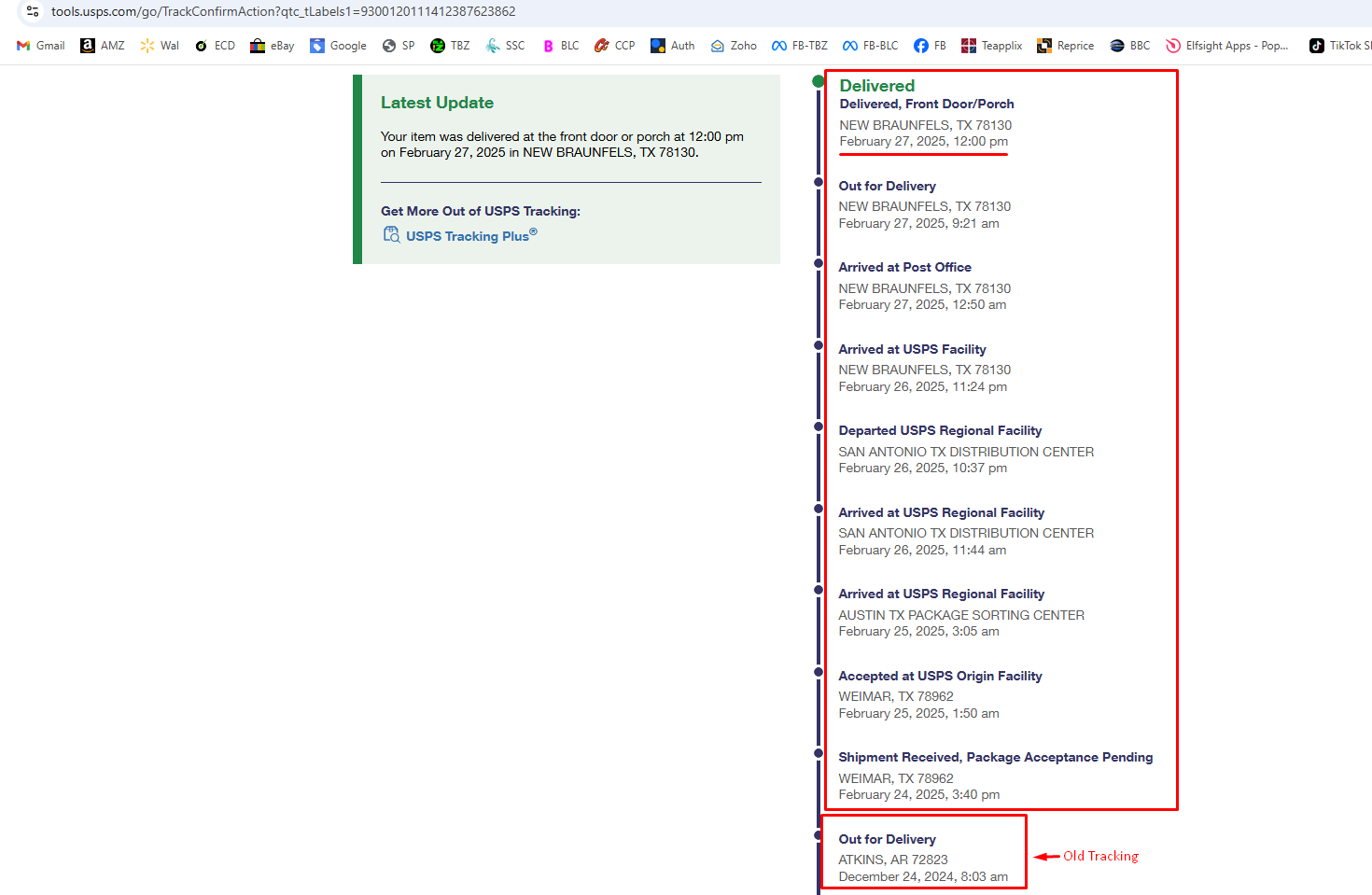The width and height of the screenshot is (1372, 895).
Task: Open the TikTok bookmark
Action: click(1340, 46)
